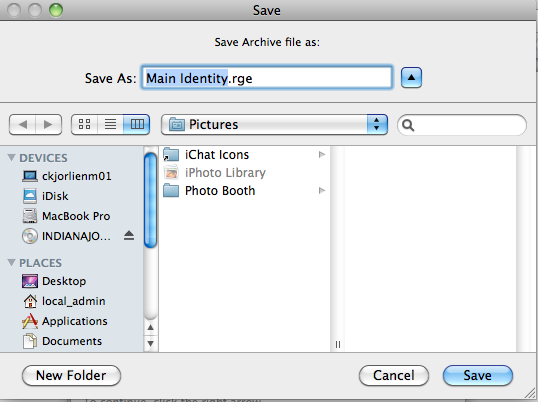Select the iChat Icons folder
This screenshot has height=402, width=538.
(x=244, y=155)
